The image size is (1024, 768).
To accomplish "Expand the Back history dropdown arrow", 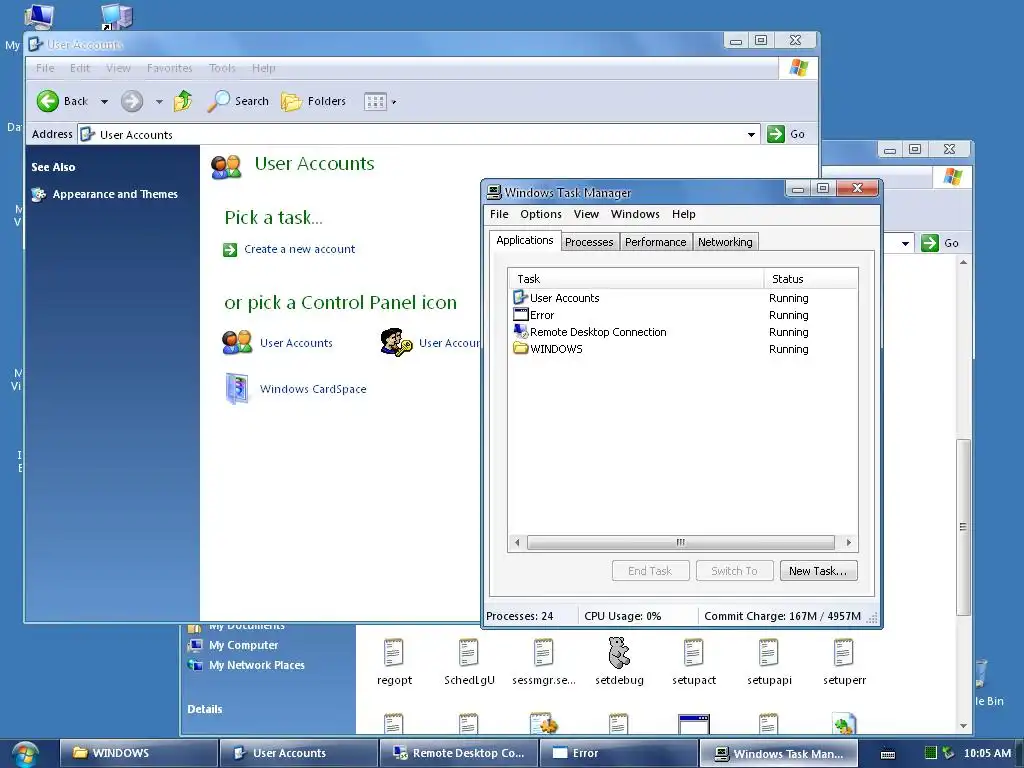I will (104, 102).
